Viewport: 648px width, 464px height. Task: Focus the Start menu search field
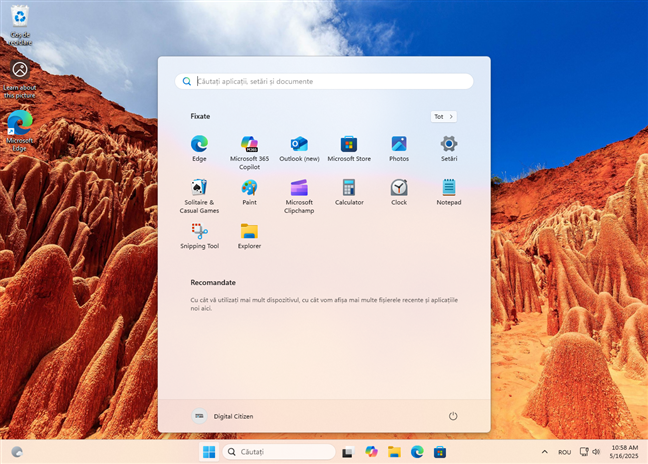point(324,81)
